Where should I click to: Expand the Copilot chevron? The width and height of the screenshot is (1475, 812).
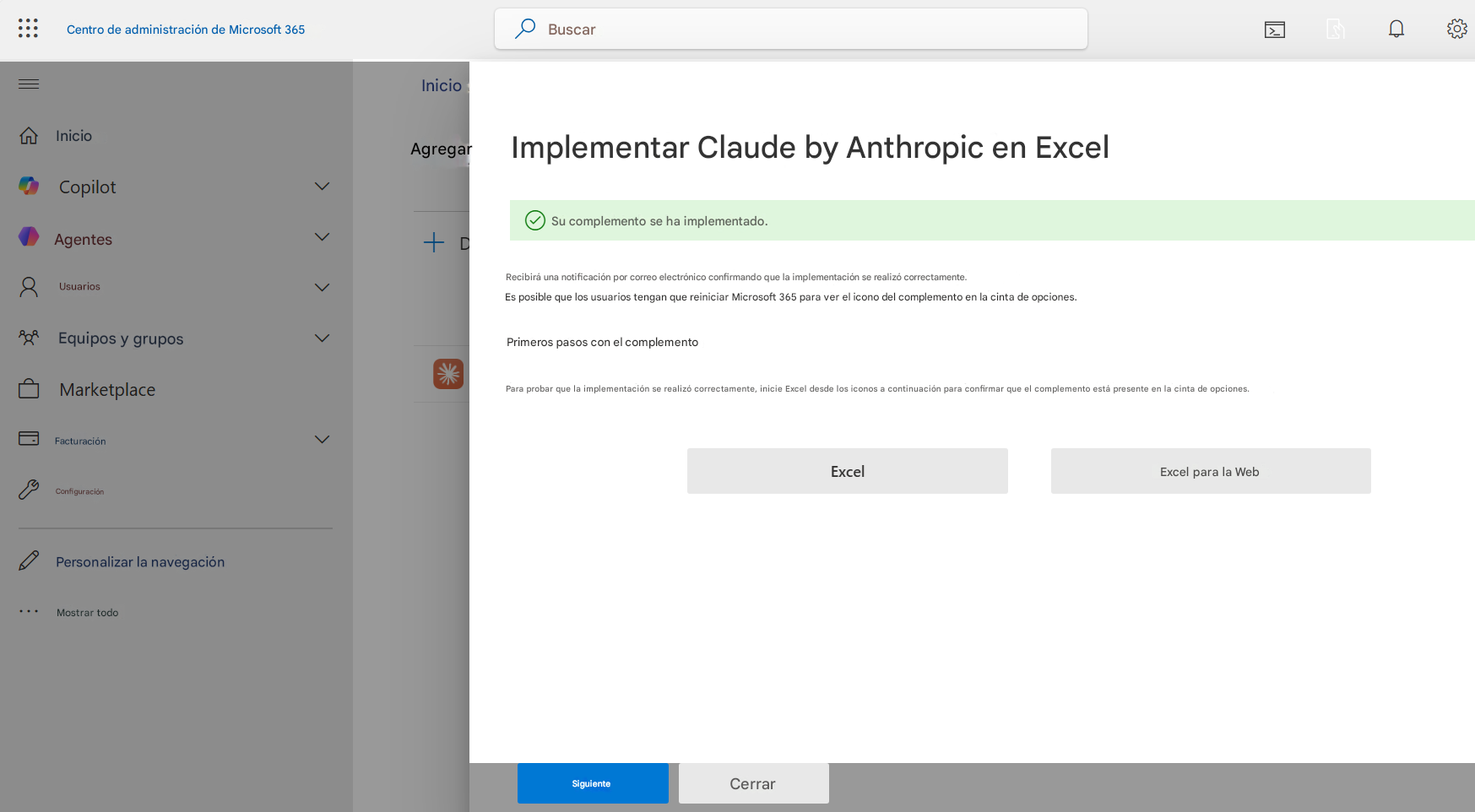[x=322, y=186]
